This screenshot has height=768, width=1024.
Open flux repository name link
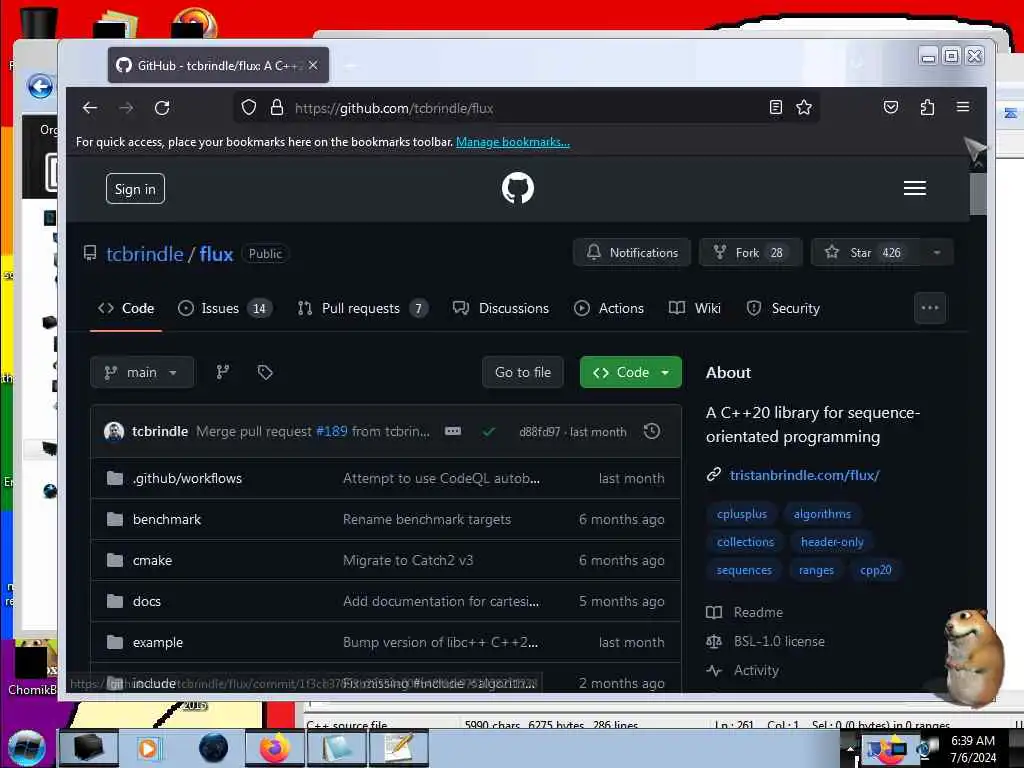pyautogui.click(x=216, y=253)
